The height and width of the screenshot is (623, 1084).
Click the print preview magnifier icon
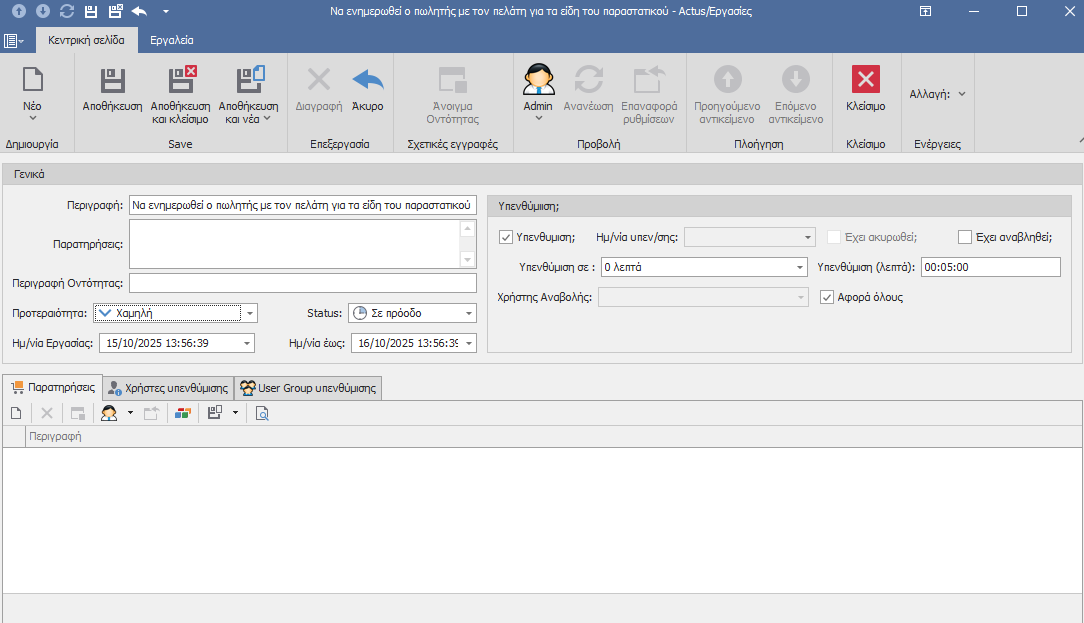[x=262, y=413]
